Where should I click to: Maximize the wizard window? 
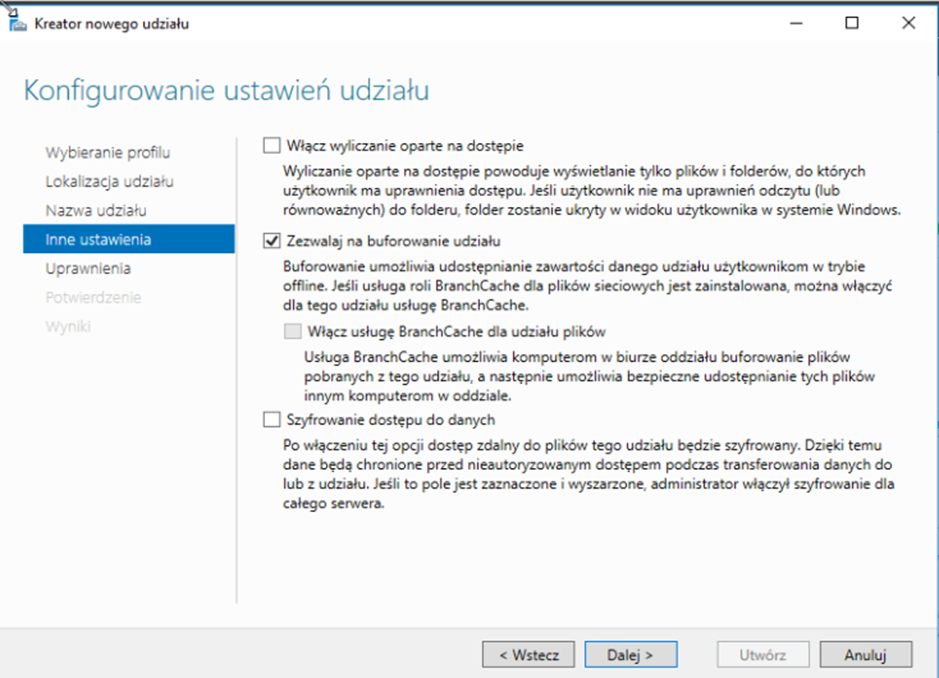coord(852,23)
